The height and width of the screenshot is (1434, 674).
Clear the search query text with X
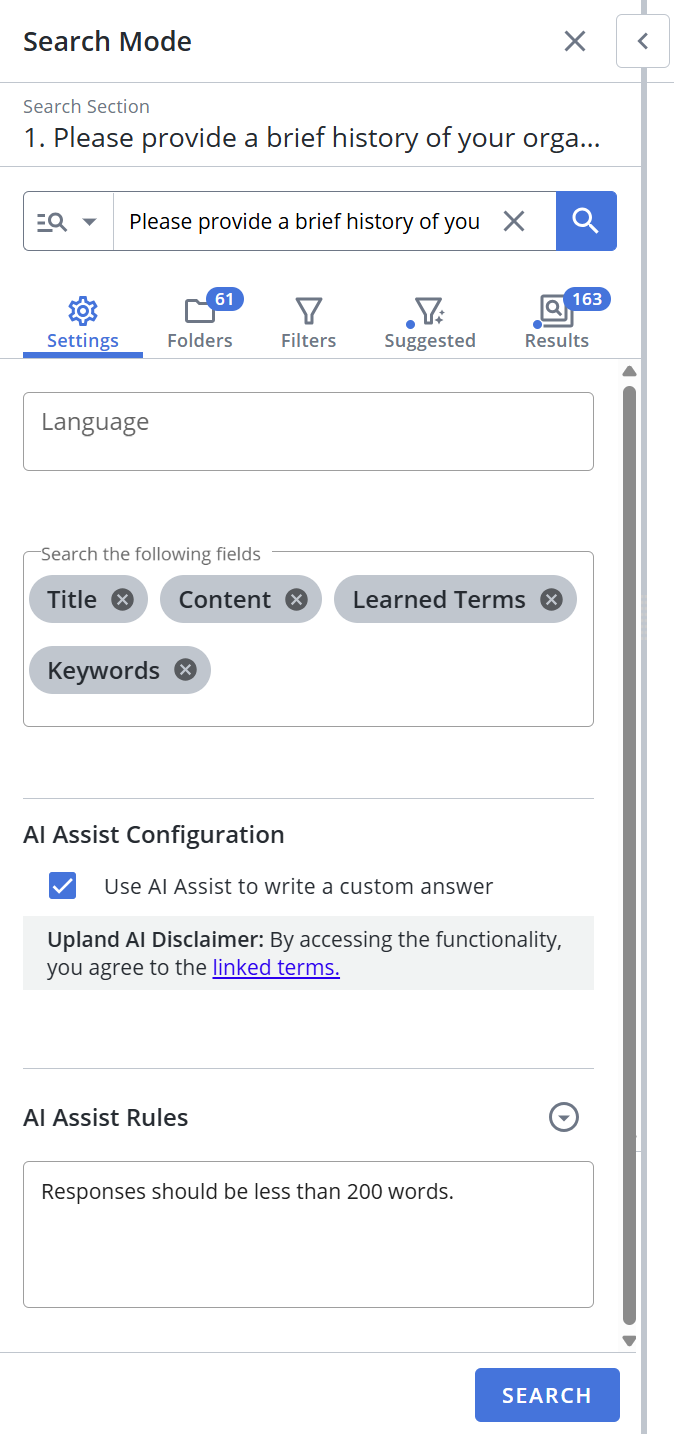(x=514, y=221)
